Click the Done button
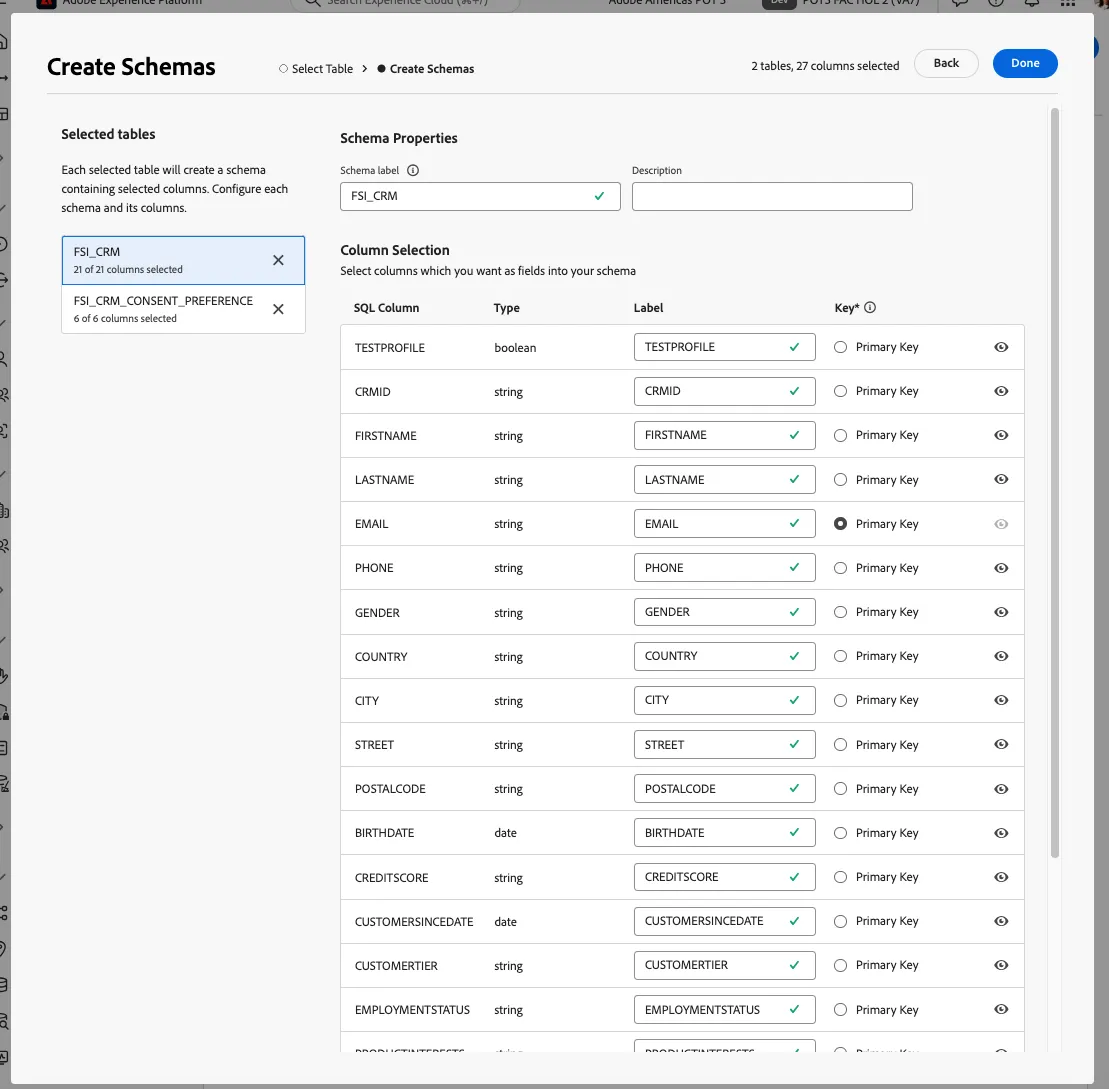Image resolution: width=1109 pixels, height=1089 pixels. [1025, 64]
